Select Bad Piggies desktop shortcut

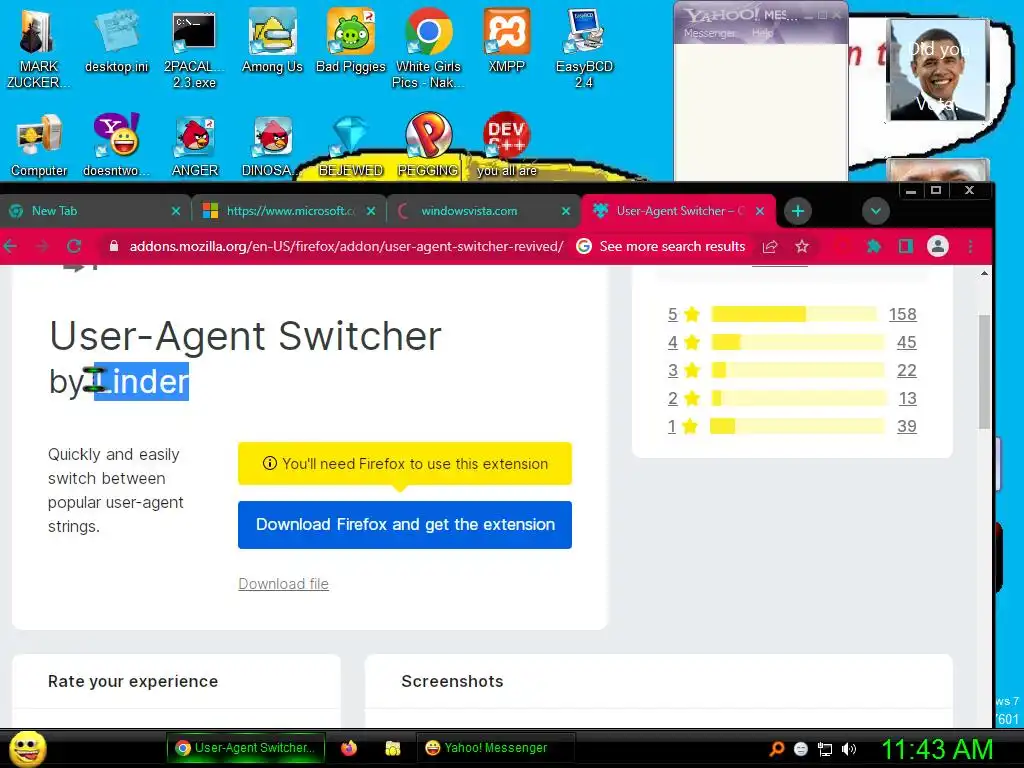(x=351, y=40)
